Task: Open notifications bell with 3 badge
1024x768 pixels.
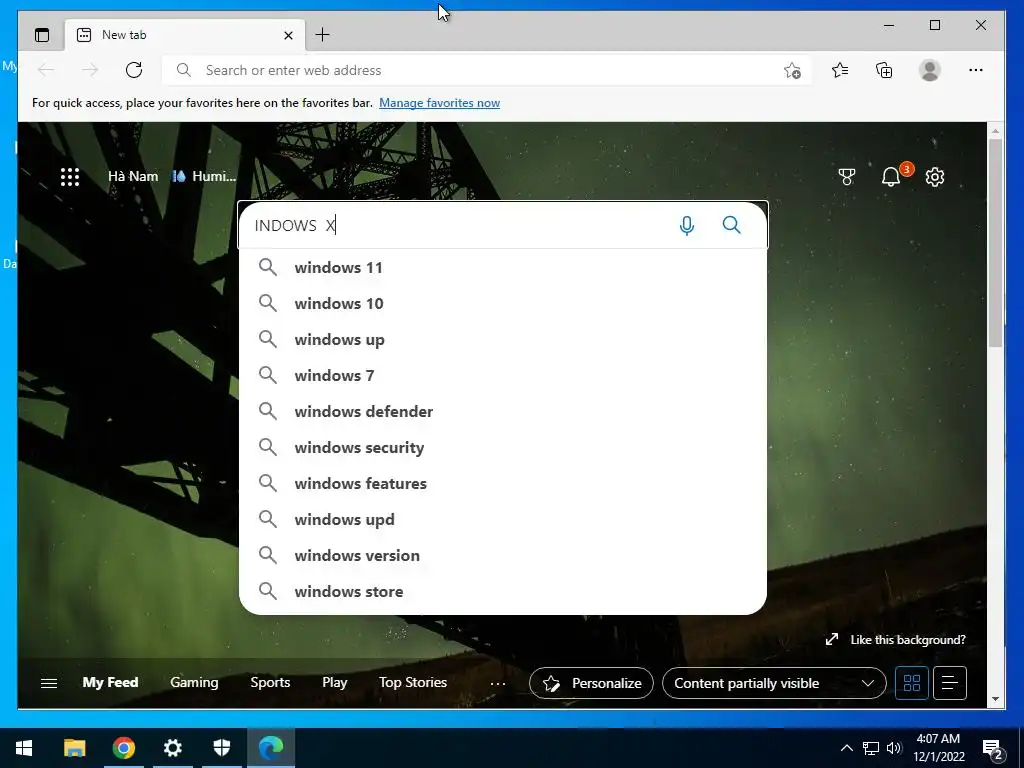Action: [x=893, y=175]
